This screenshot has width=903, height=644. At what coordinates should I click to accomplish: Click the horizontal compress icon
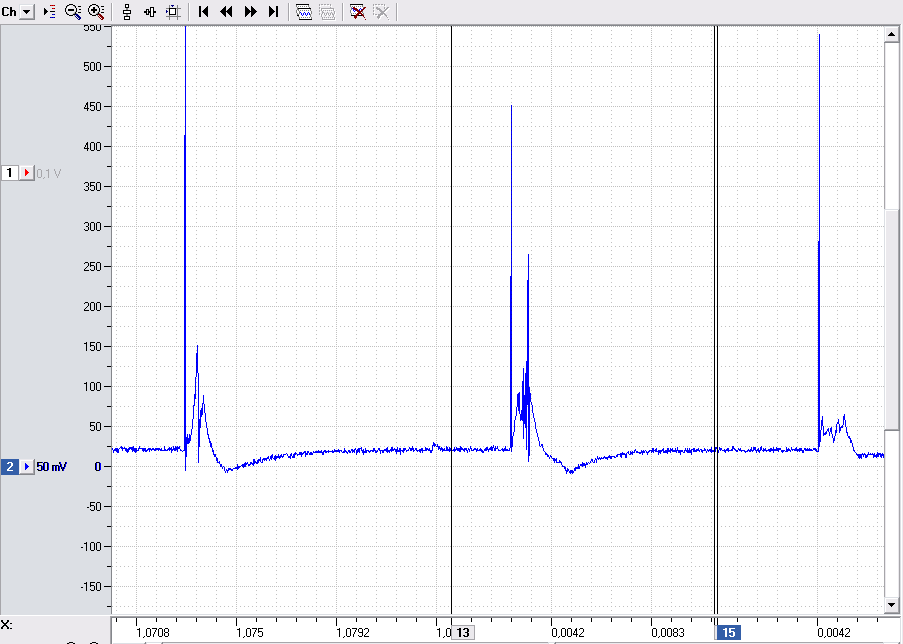[150, 12]
